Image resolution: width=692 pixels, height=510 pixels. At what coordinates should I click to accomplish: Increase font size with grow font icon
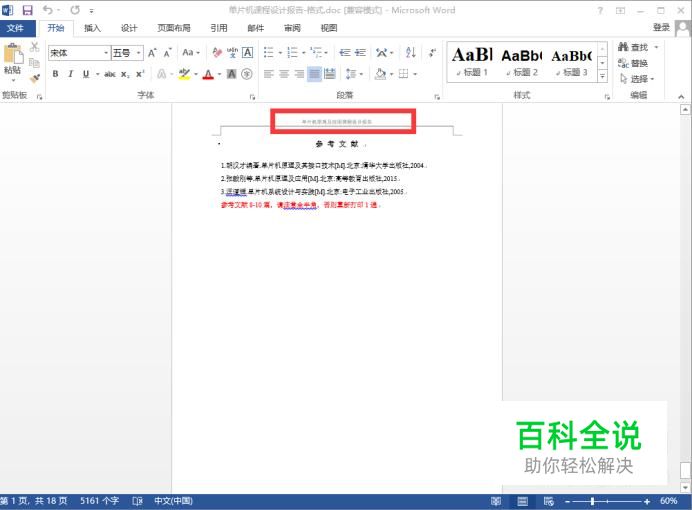click(x=152, y=53)
